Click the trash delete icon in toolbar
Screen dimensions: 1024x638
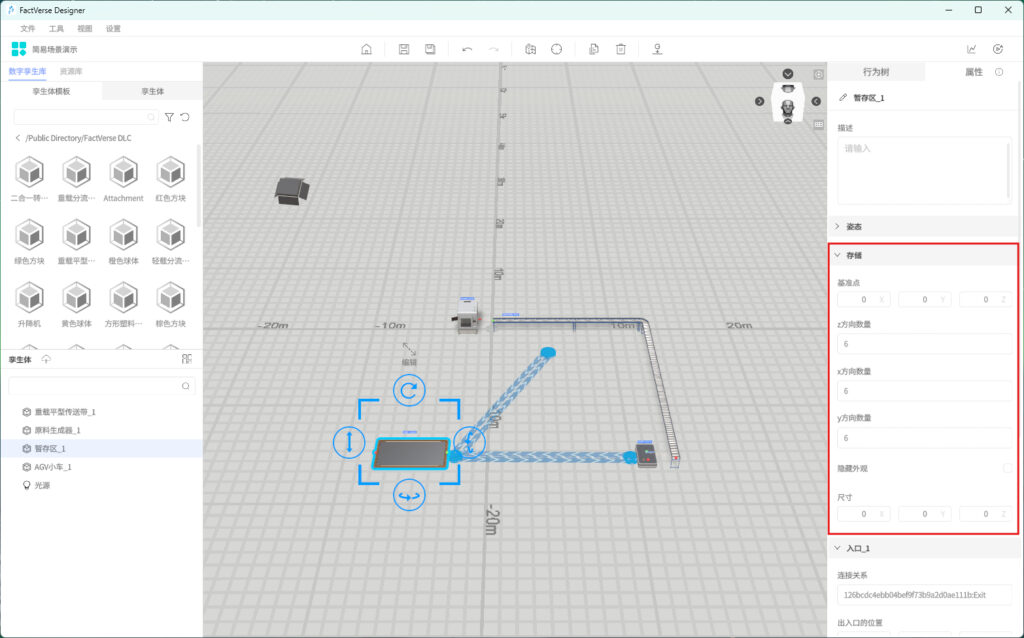tap(621, 49)
